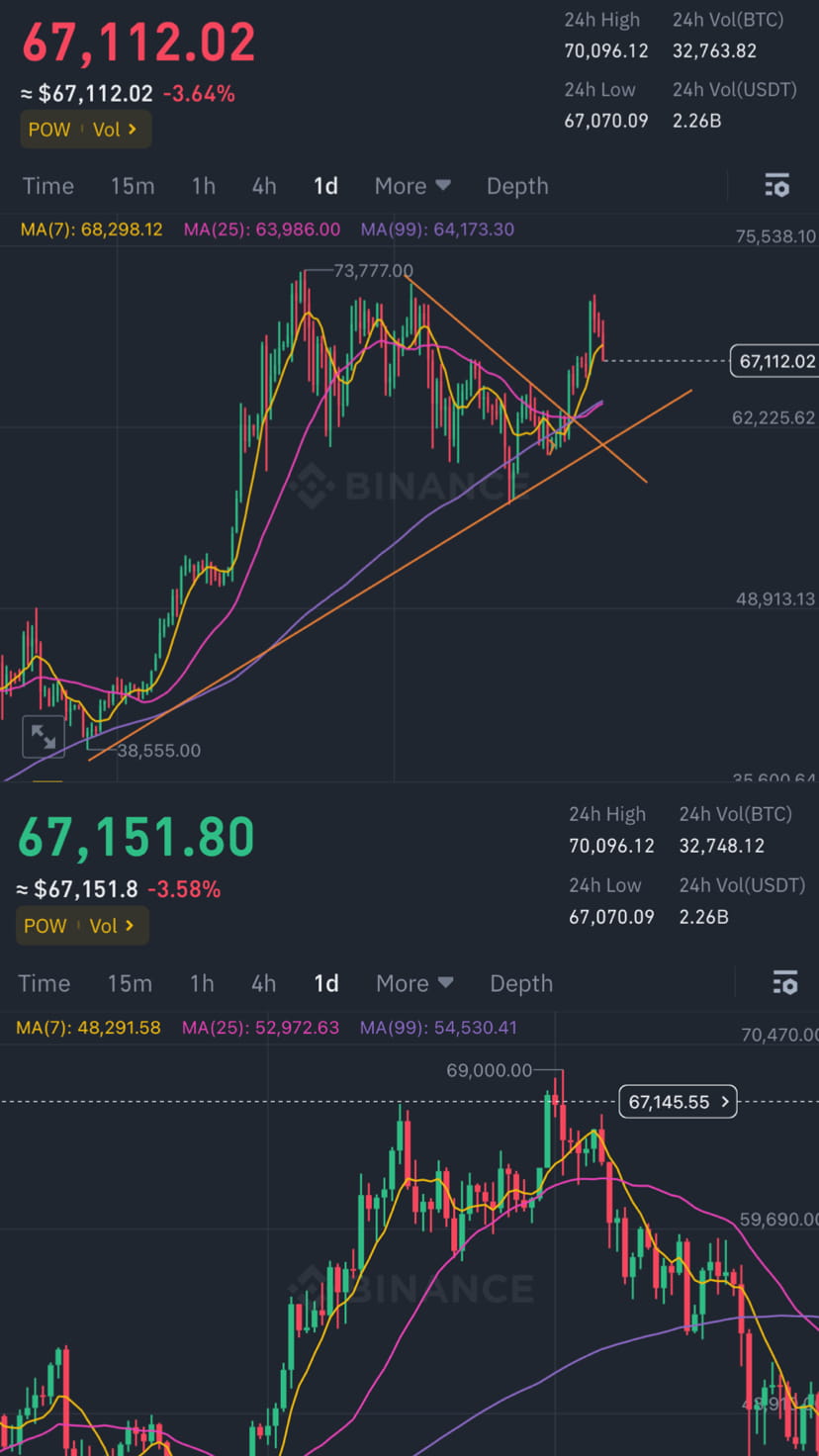Select the Time option in the interval bar

[47, 185]
